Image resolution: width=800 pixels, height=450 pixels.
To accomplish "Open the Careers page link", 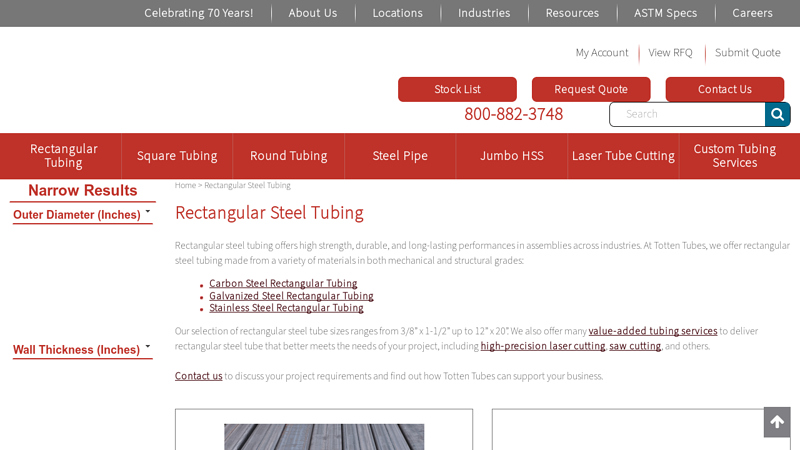I will [x=752, y=13].
